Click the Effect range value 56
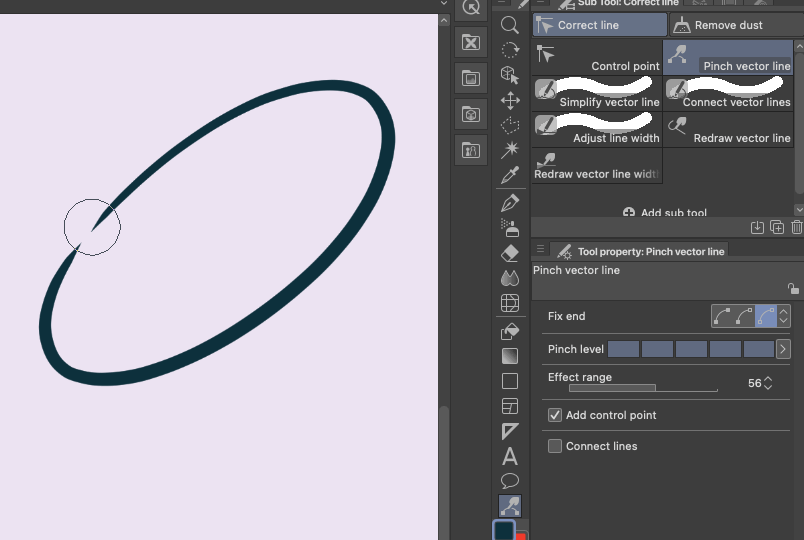 [754, 383]
